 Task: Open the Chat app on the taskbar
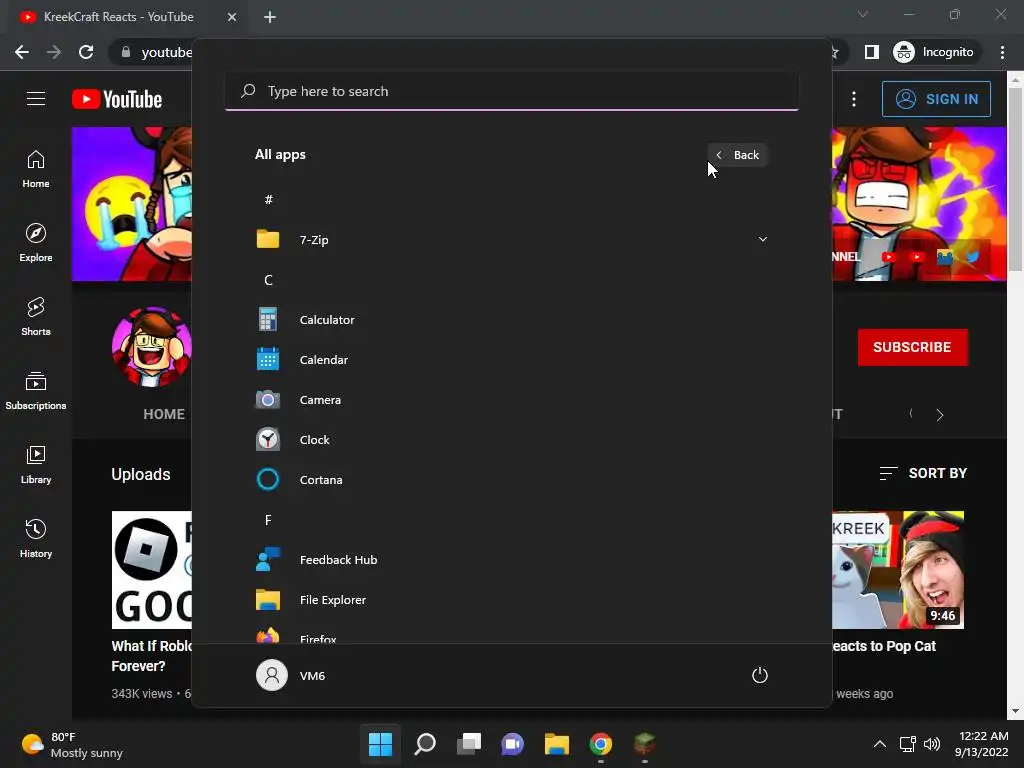click(x=513, y=744)
